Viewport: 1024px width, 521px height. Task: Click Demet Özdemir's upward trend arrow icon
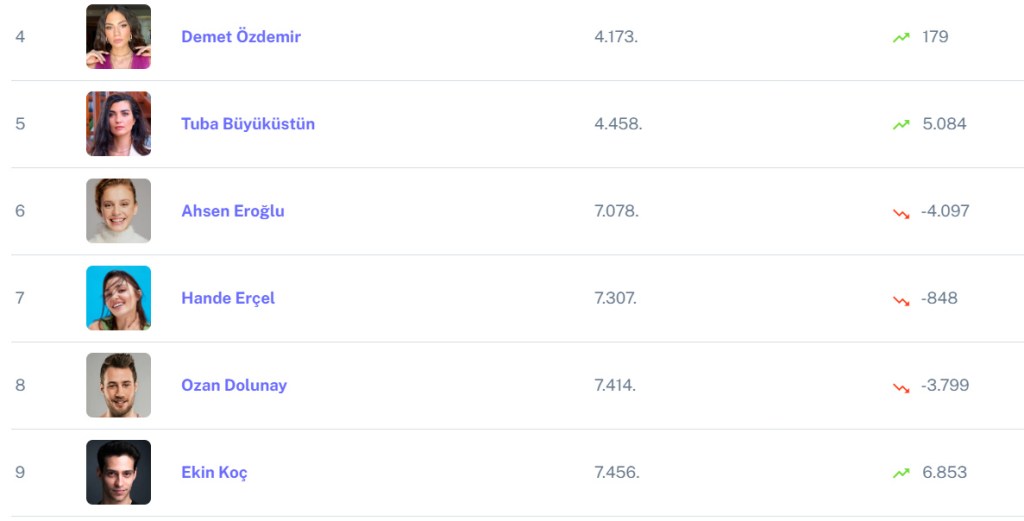click(901, 37)
